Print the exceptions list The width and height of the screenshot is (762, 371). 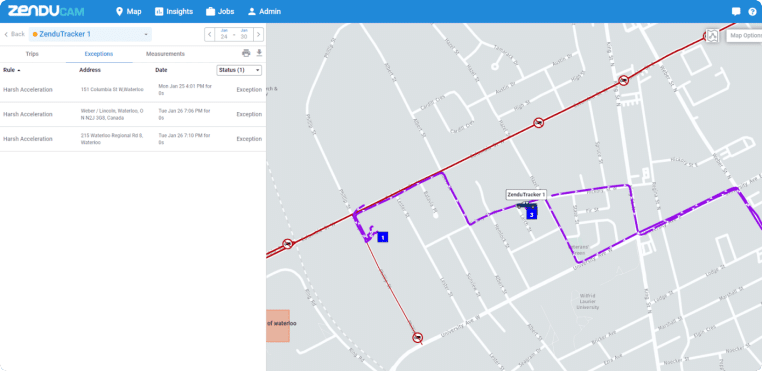point(246,53)
